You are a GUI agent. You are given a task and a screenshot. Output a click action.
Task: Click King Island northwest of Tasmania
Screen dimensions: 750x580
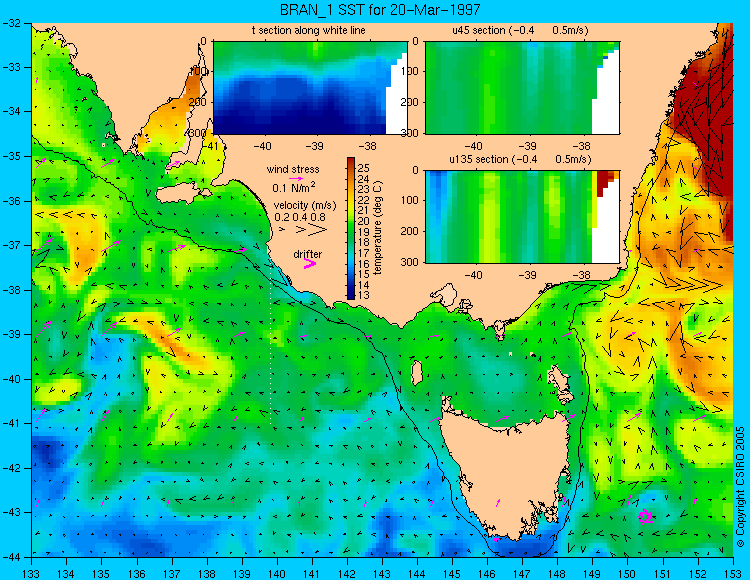(x=417, y=372)
